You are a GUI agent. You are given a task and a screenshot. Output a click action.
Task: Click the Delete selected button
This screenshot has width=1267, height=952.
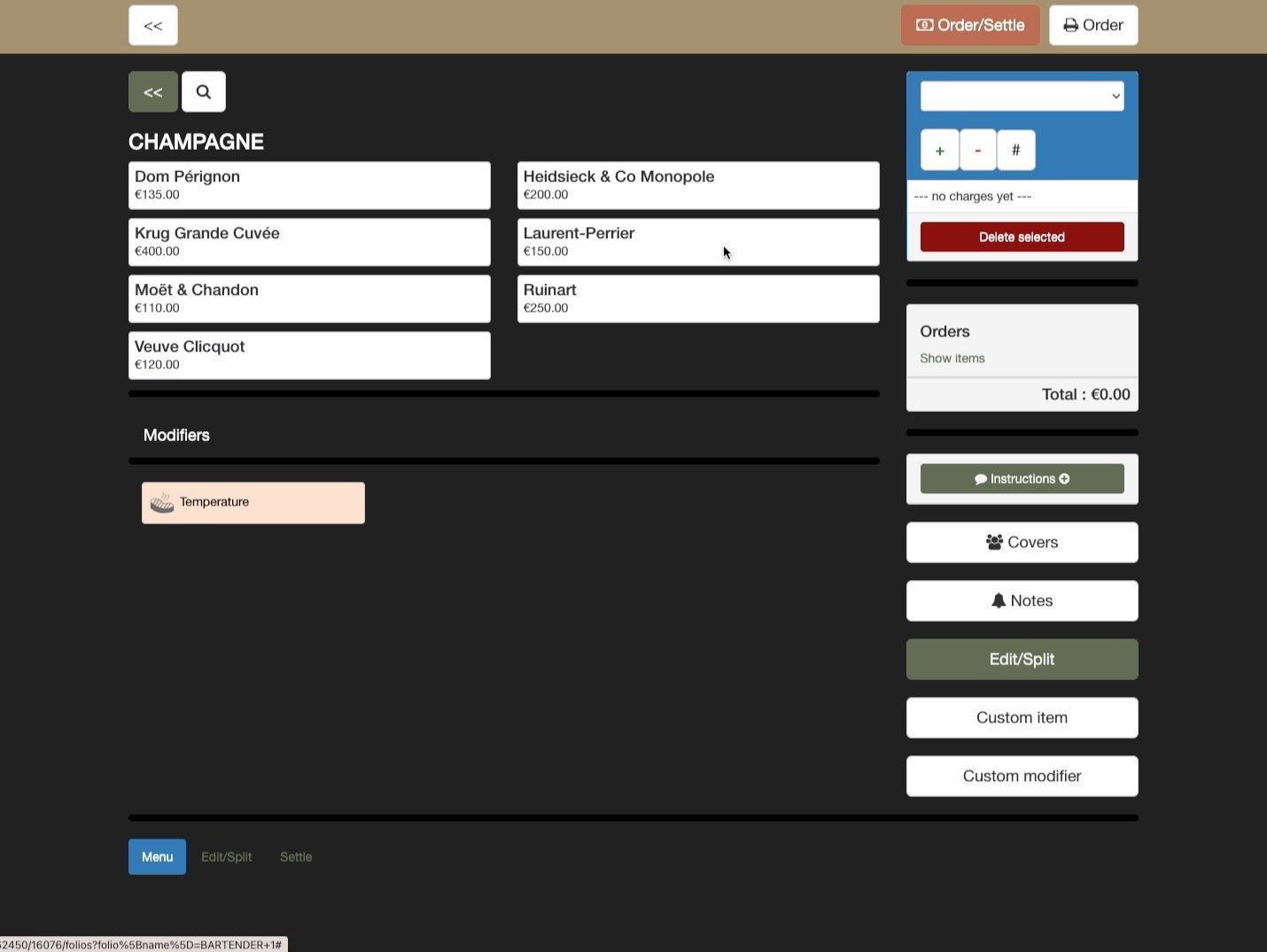point(1022,237)
